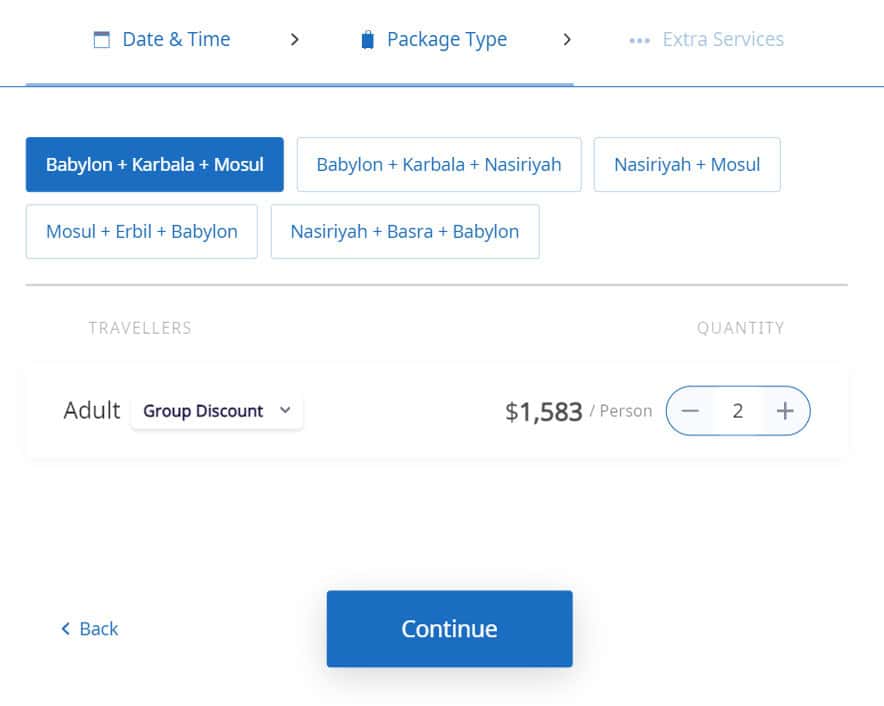
Task: Select the Babylon + Karbala + Nasiriyah package
Action: point(439,164)
